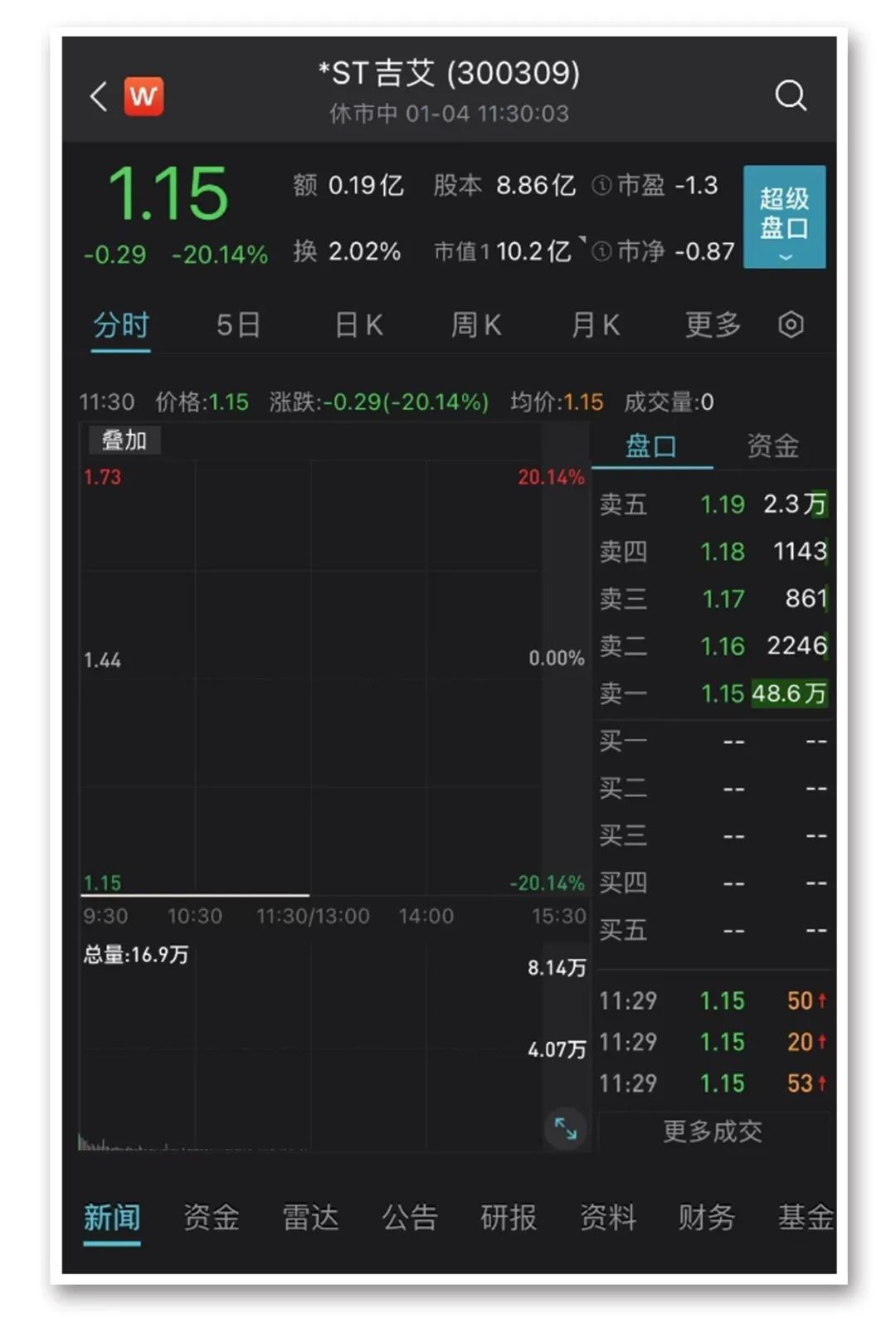The height and width of the screenshot is (1319, 896).
Task: Select 卖五 order row at 1.19
Action: pos(713,504)
